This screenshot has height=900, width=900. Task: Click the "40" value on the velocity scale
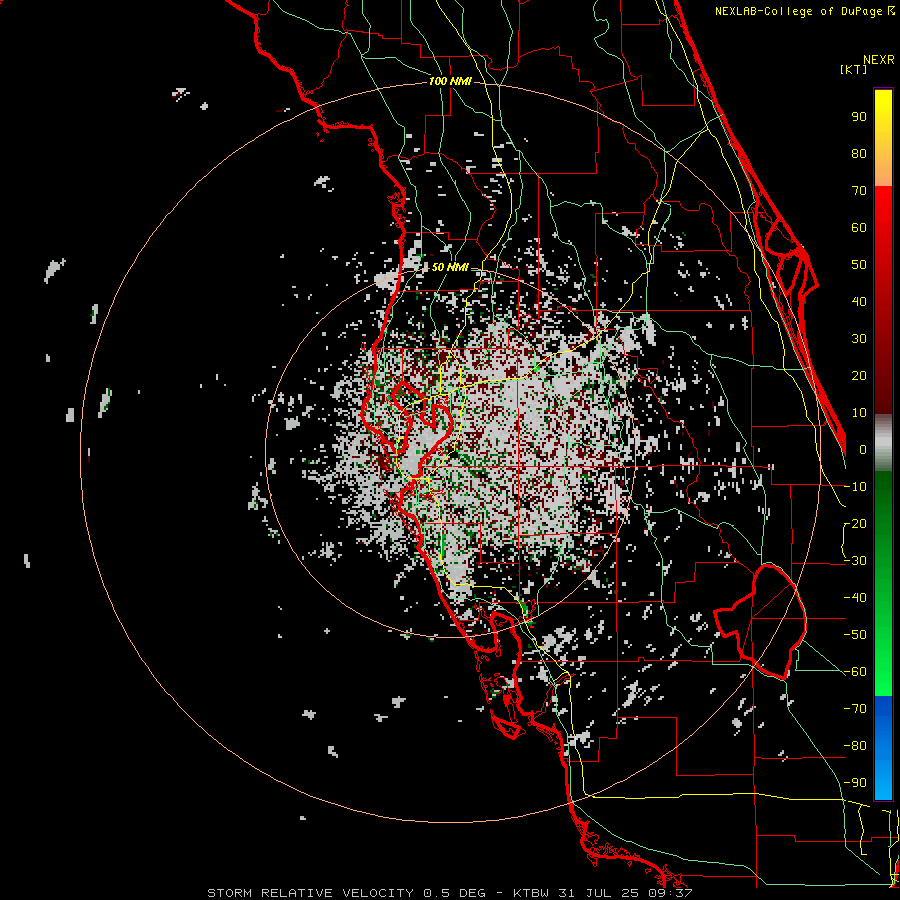(x=859, y=302)
